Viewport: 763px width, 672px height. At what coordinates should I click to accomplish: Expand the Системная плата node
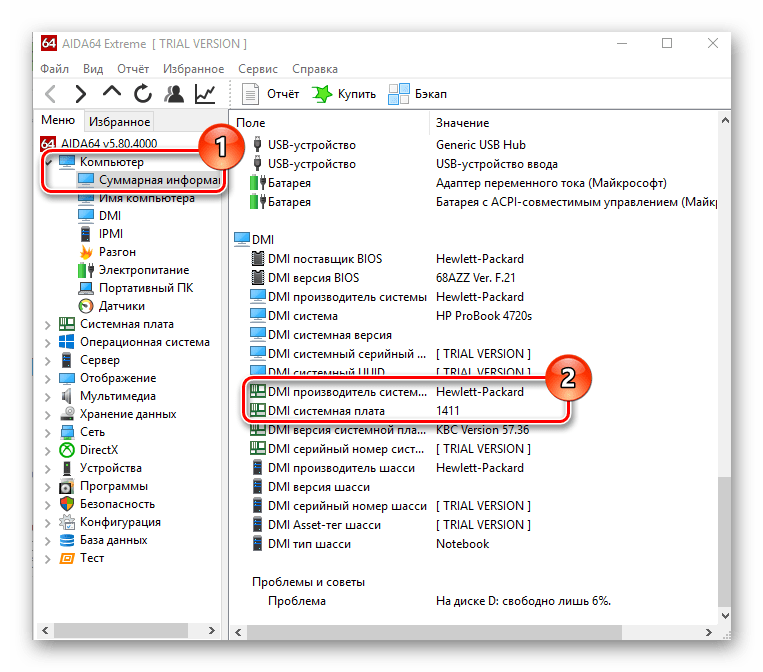pyautogui.click(x=47, y=325)
